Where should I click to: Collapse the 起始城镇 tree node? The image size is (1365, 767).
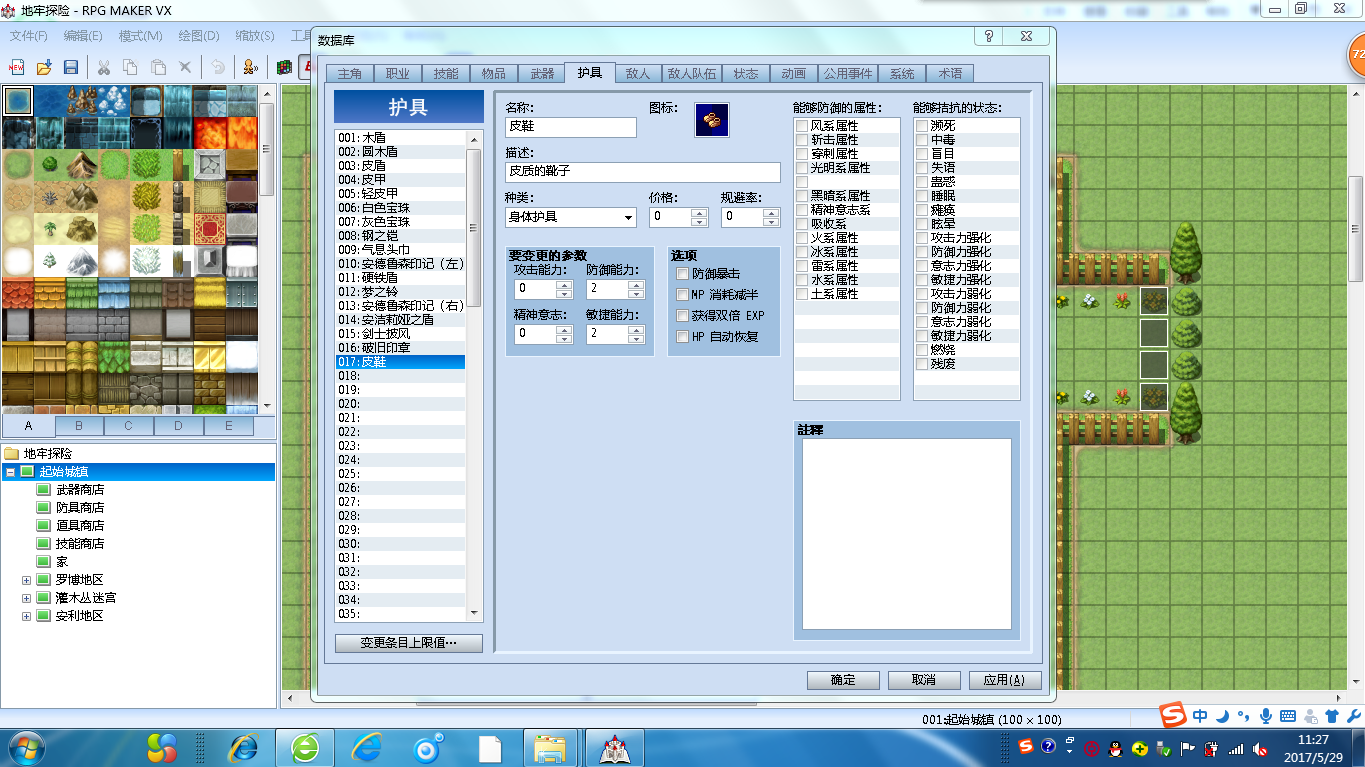[10, 471]
